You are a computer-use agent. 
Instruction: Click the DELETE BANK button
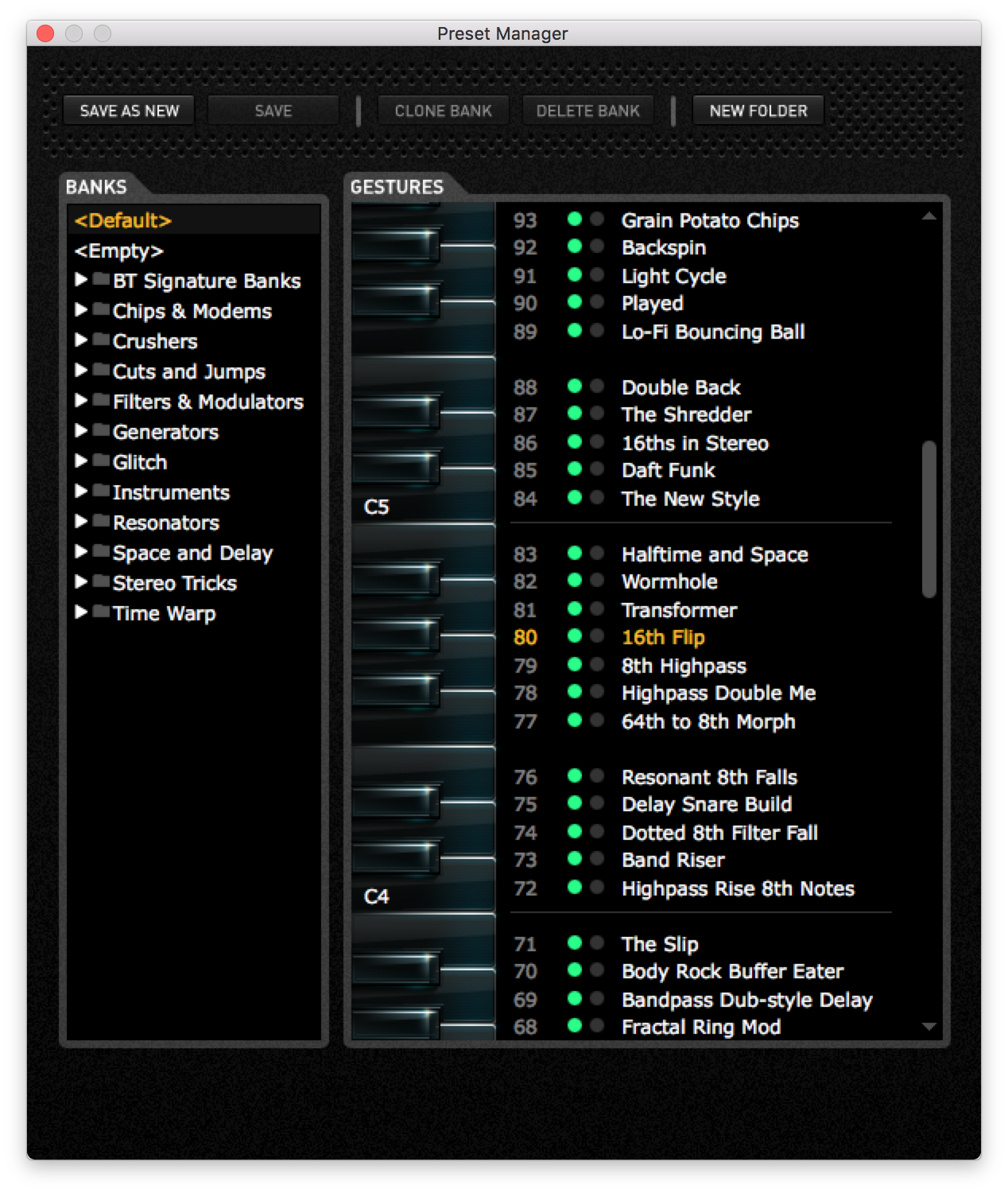[x=587, y=111]
